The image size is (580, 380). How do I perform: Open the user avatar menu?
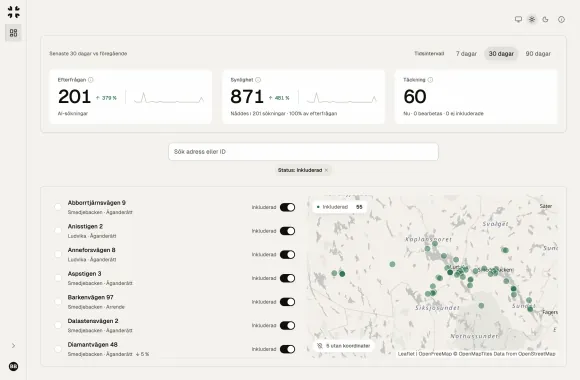pos(13,366)
